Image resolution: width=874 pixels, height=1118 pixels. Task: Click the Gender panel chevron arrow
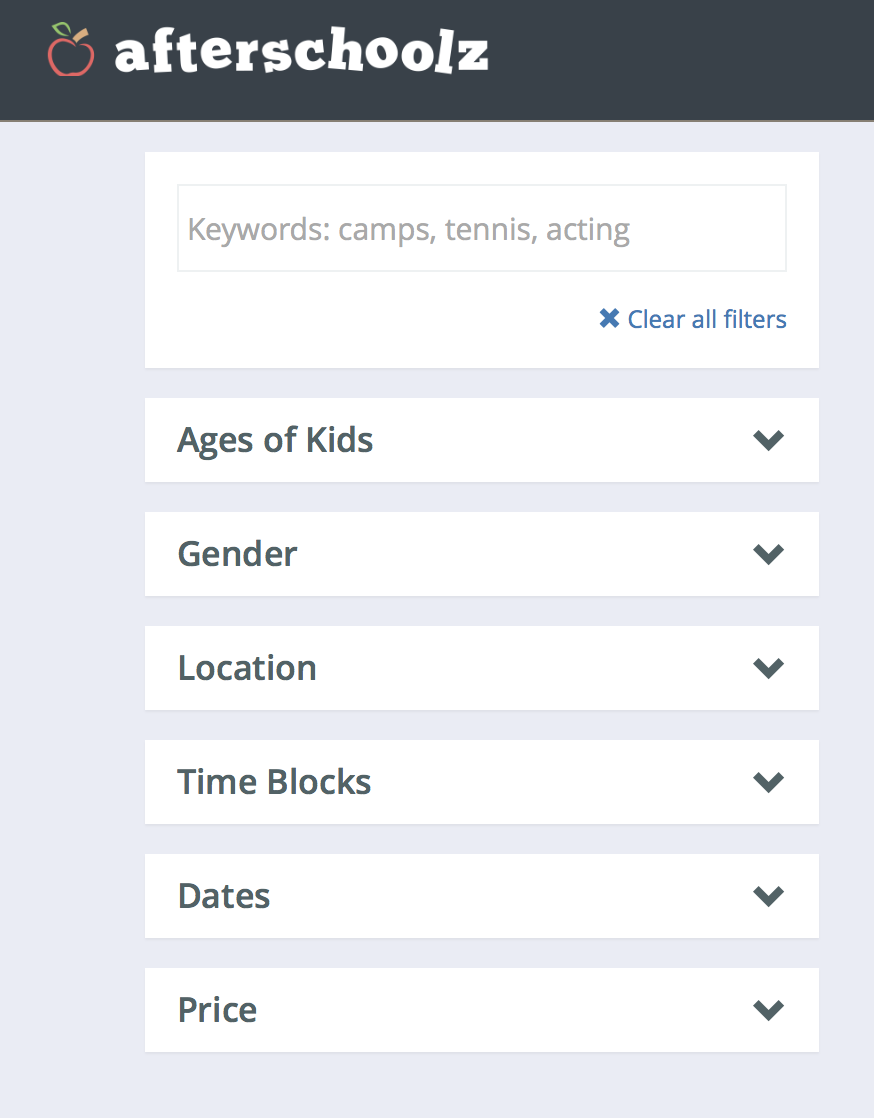[x=768, y=554]
